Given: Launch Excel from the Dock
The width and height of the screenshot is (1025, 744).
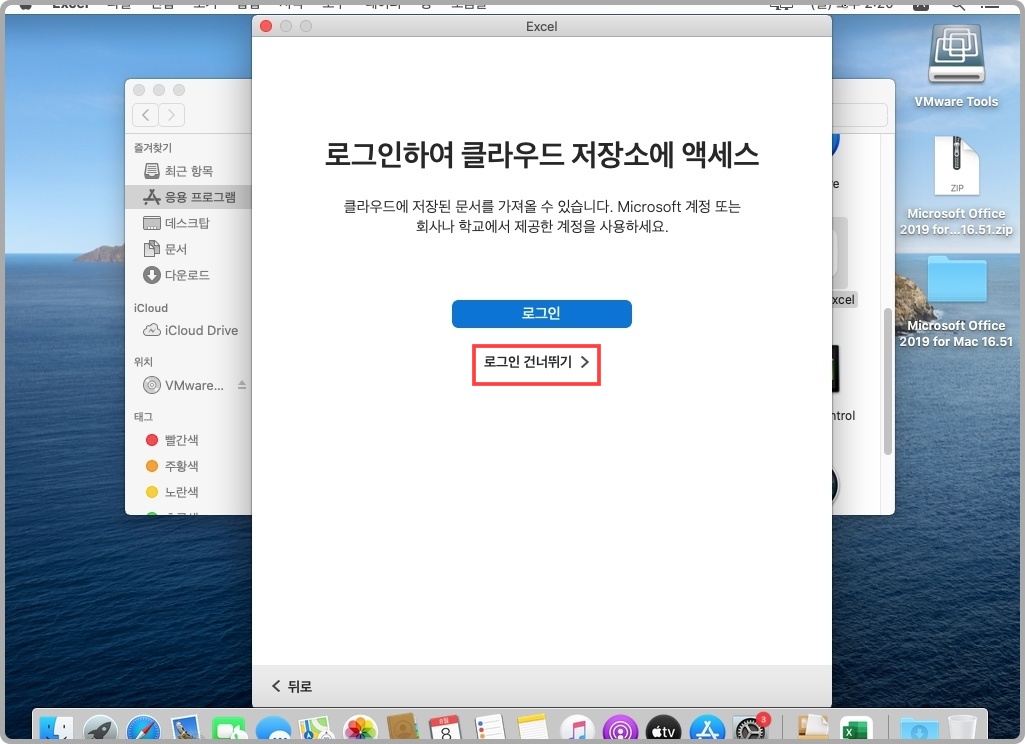Looking at the screenshot, I should (x=855, y=727).
